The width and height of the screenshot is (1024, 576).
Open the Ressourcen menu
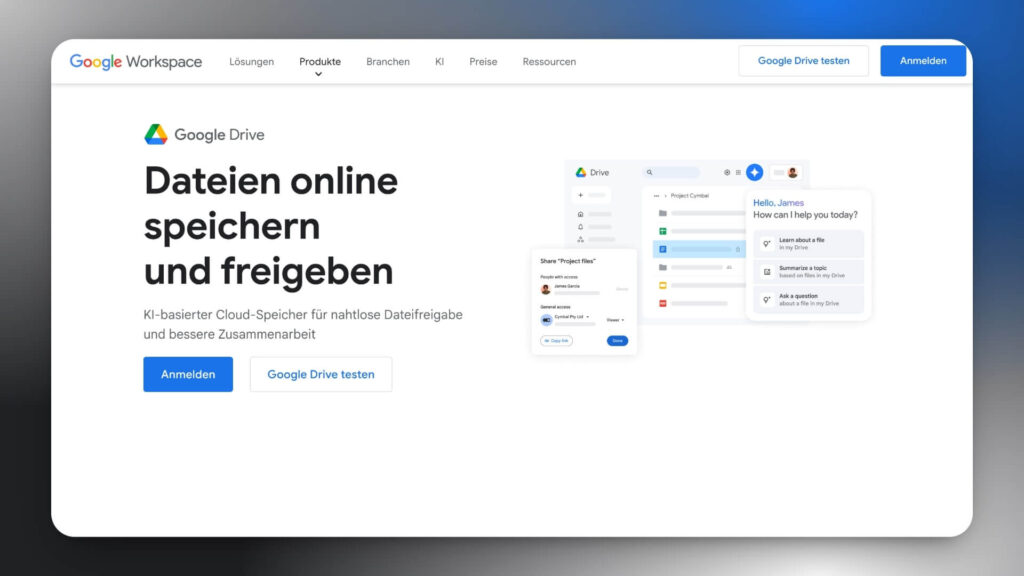[x=549, y=61]
